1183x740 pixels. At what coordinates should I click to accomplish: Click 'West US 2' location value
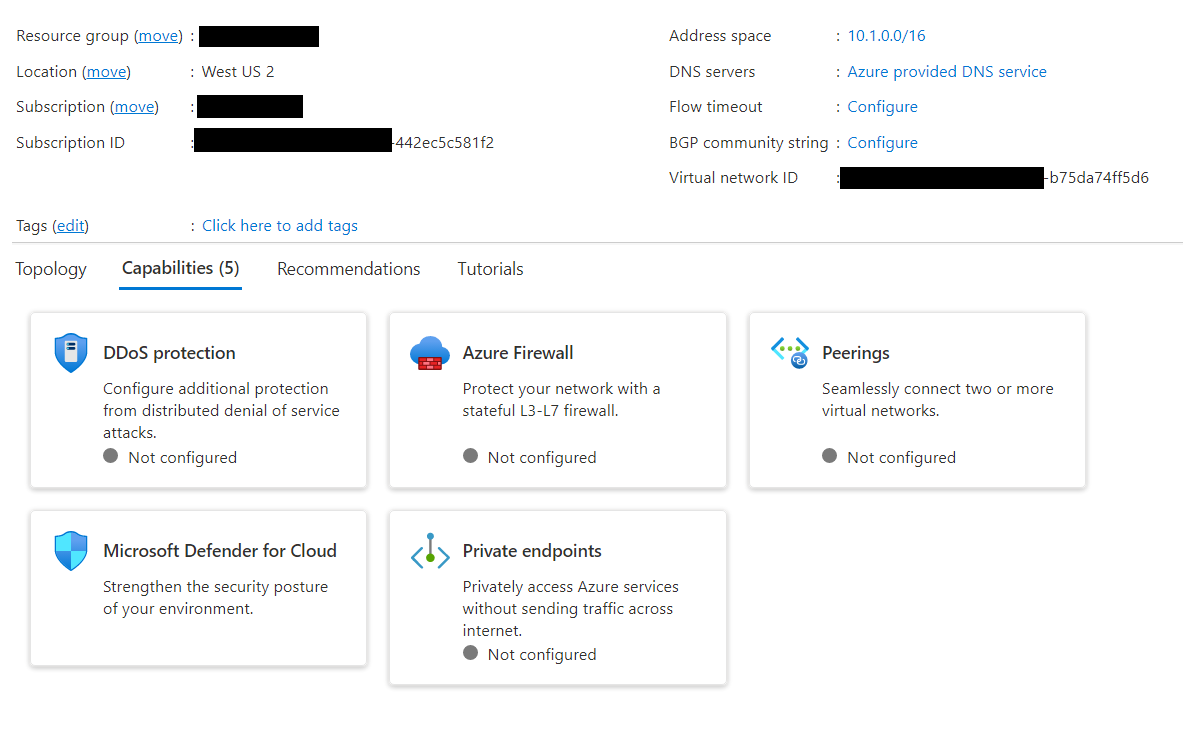238,72
